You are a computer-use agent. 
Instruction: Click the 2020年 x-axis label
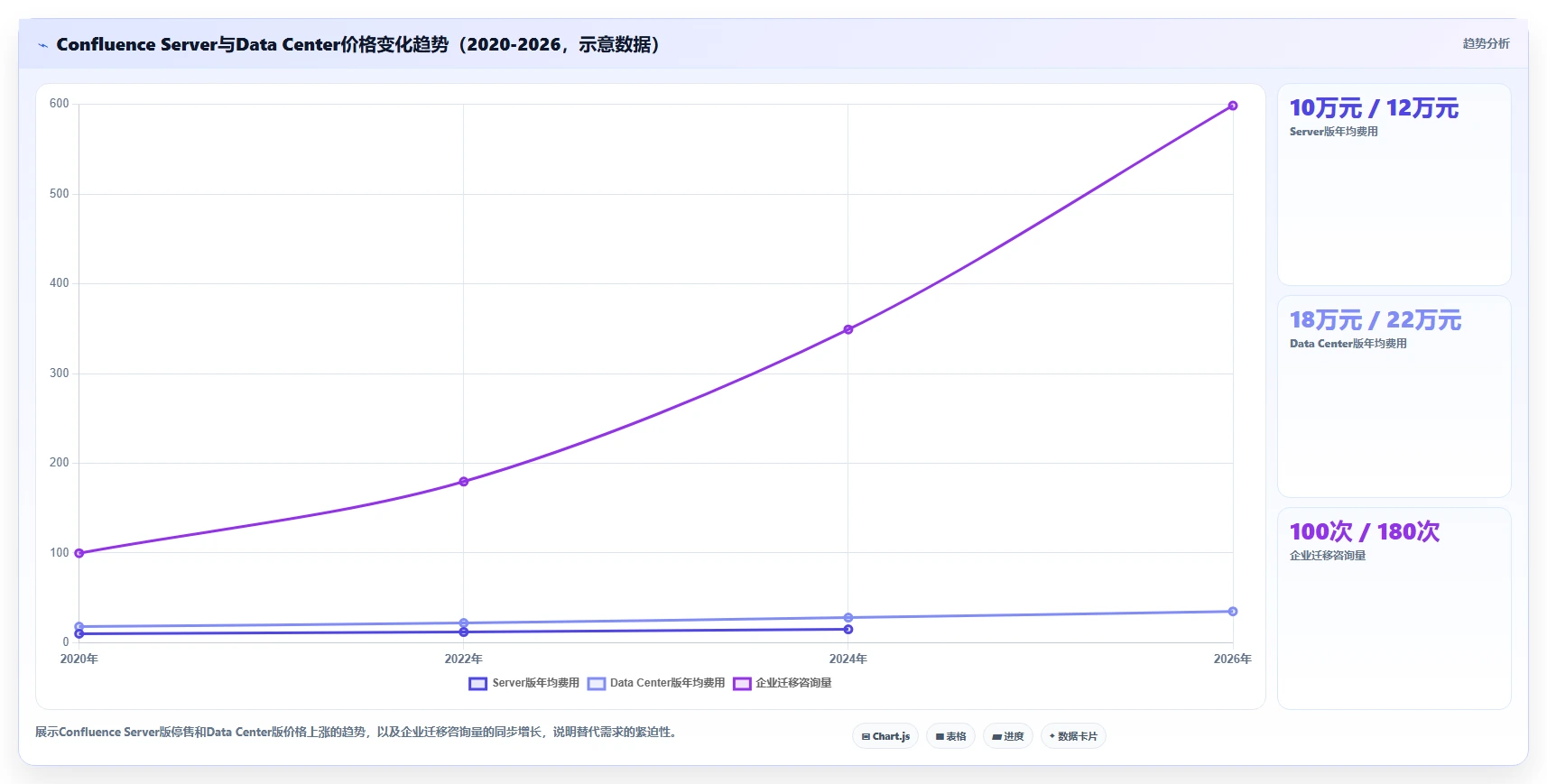click(x=79, y=659)
